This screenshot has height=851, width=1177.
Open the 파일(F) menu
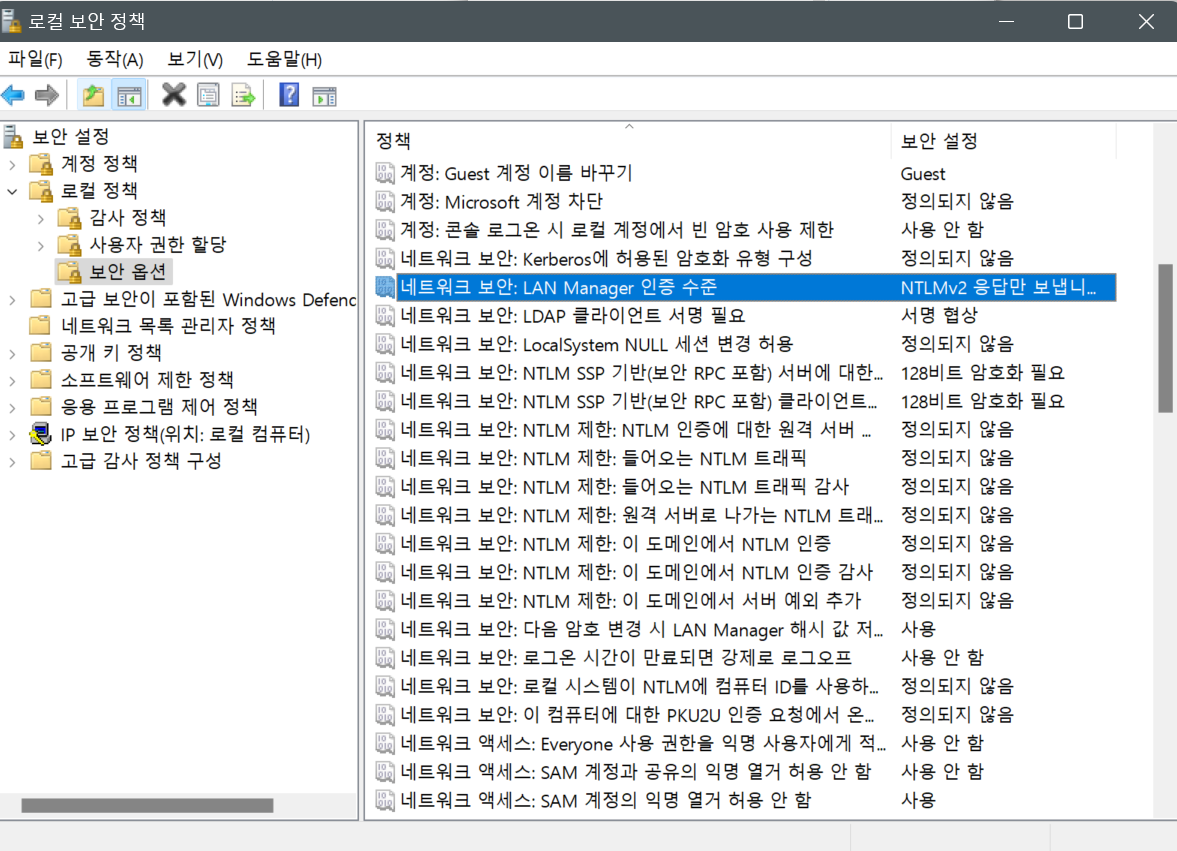tap(35, 59)
